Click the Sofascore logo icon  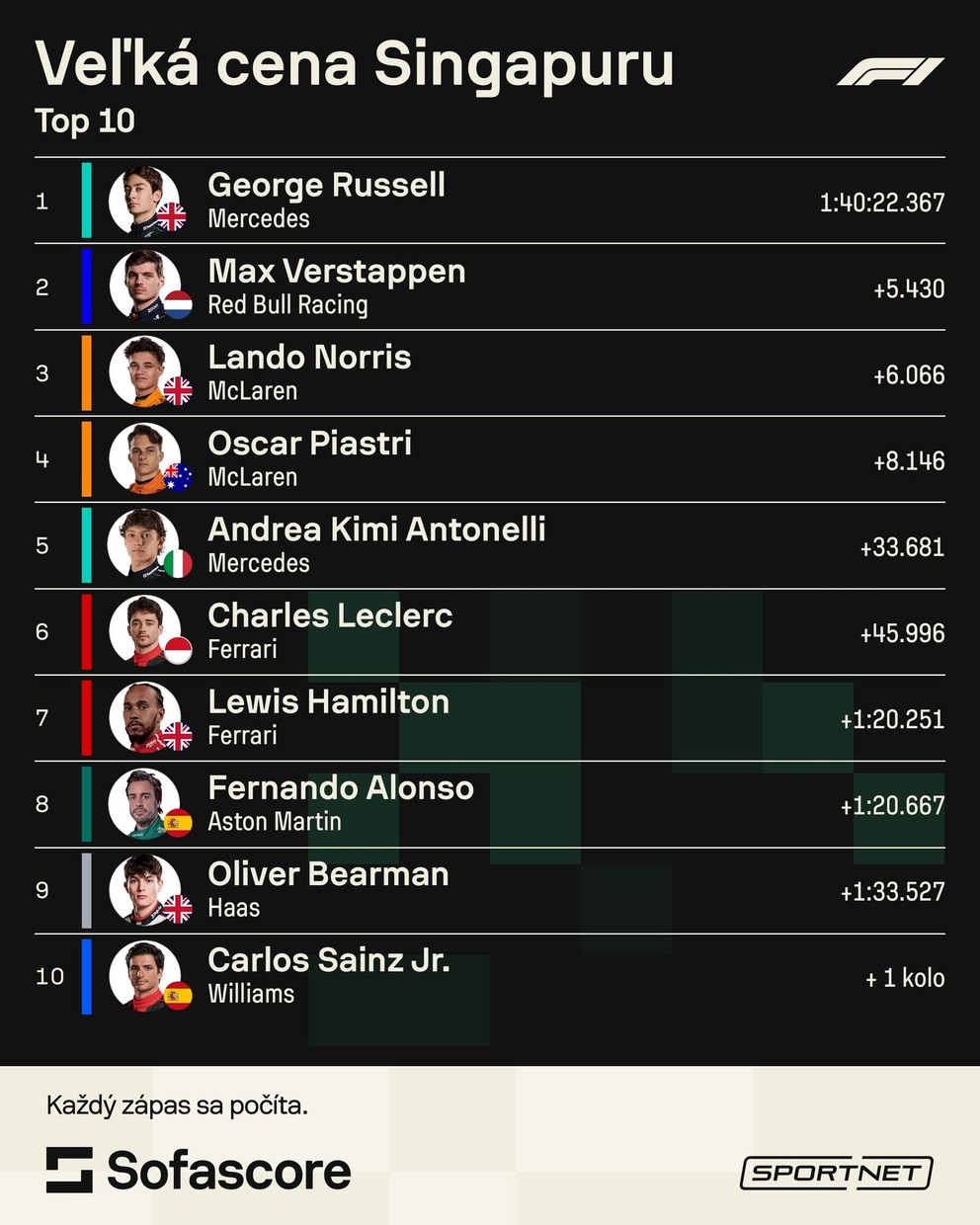pos(69,1170)
